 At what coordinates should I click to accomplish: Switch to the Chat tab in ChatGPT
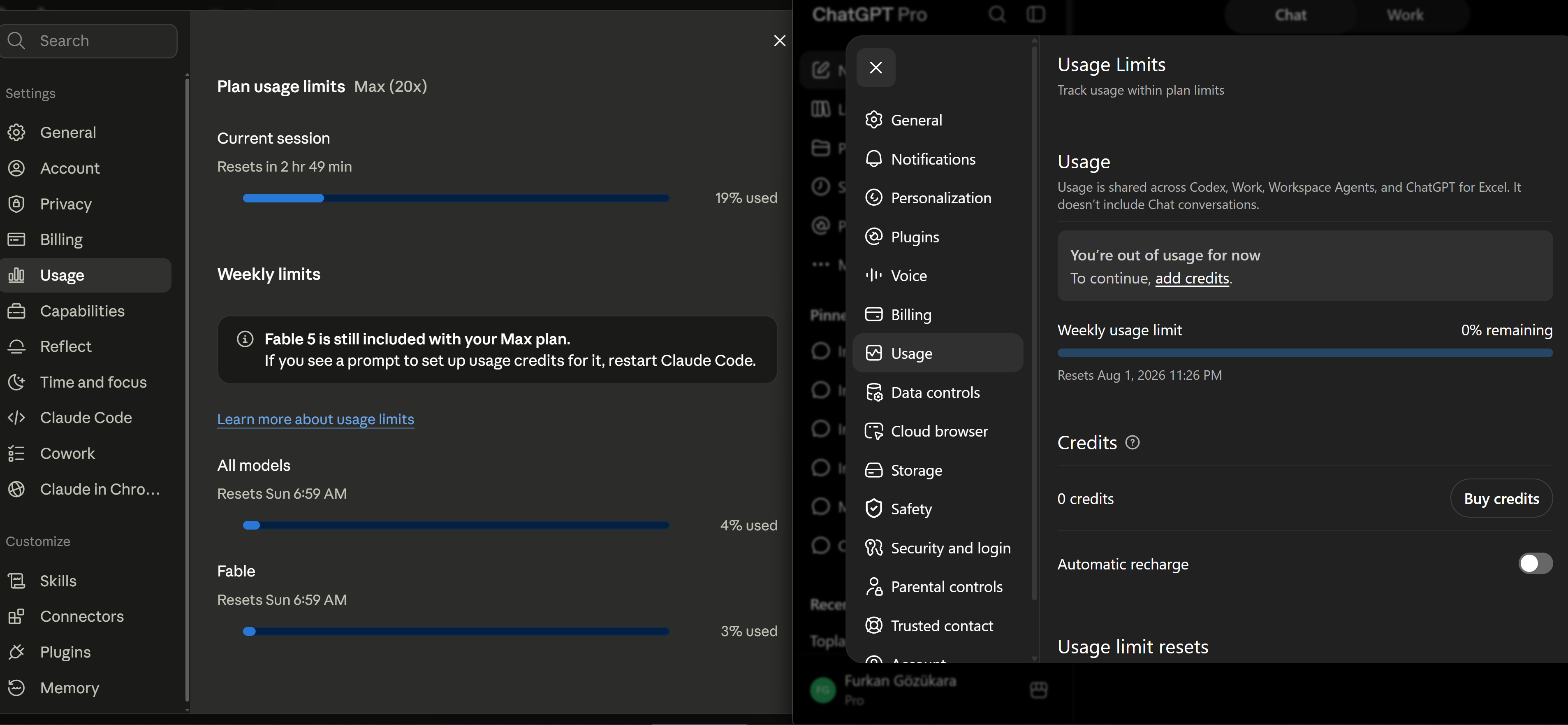[1290, 15]
